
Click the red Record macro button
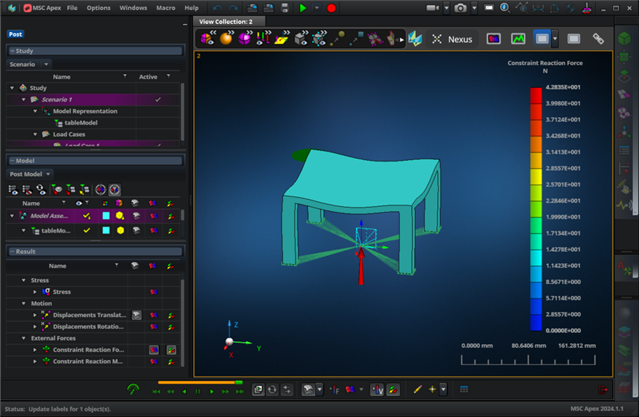coord(331,8)
